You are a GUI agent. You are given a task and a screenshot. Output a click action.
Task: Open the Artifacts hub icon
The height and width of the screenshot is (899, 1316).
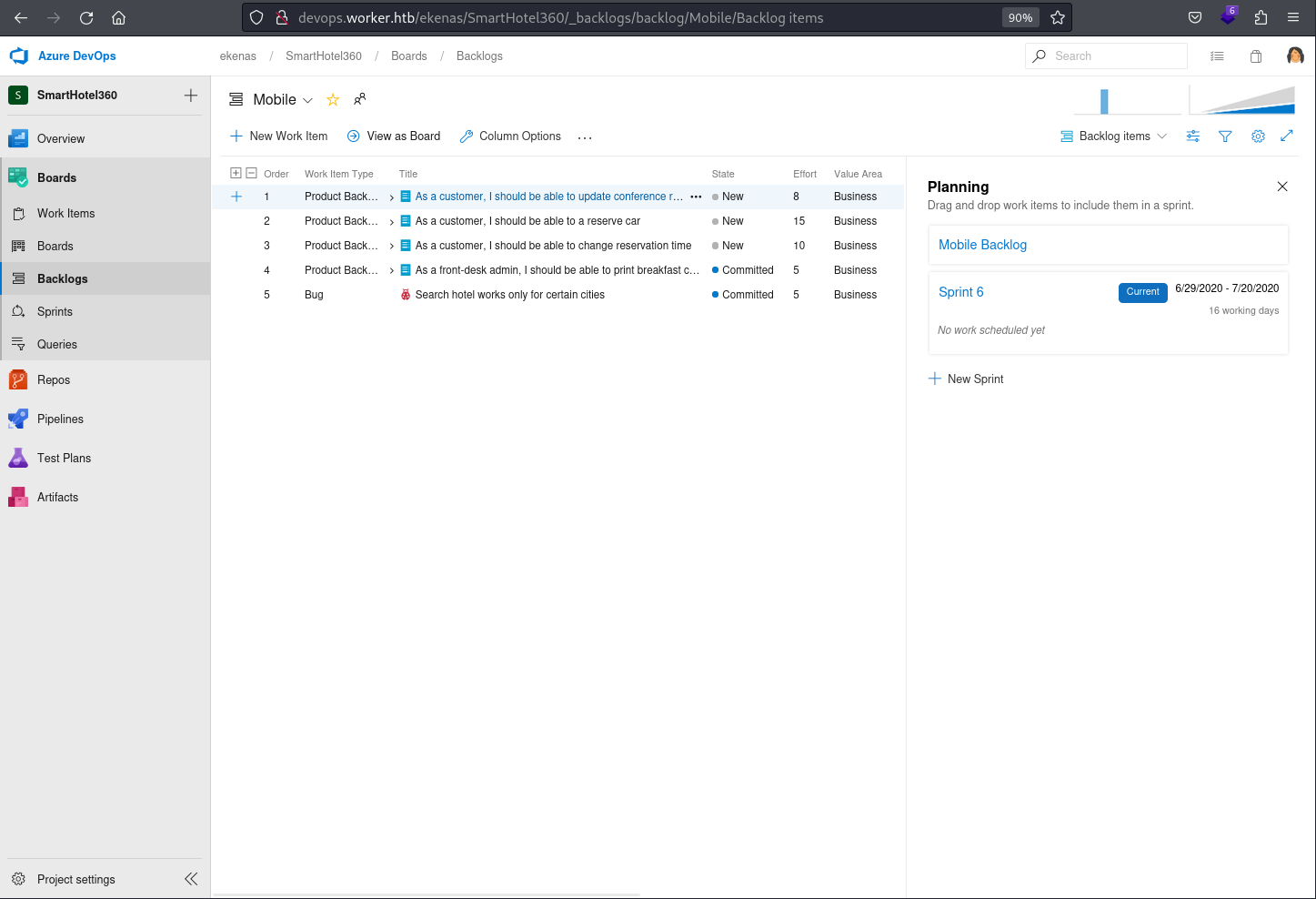pyautogui.click(x=18, y=497)
